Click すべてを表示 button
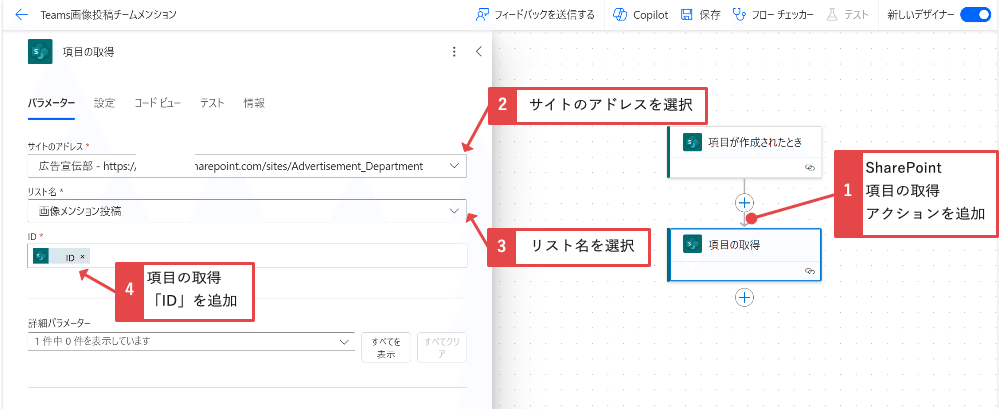Screen dimensions: 1000x410 coord(386,348)
